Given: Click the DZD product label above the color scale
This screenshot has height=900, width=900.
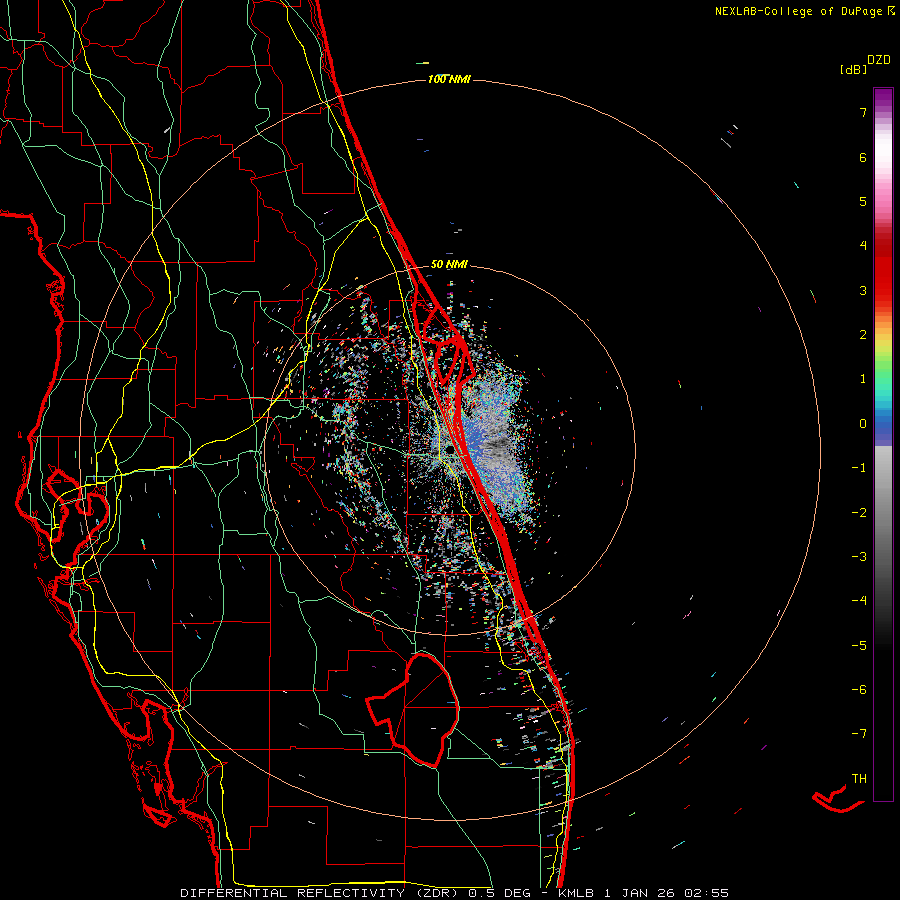Looking at the screenshot, I should 879,60.
